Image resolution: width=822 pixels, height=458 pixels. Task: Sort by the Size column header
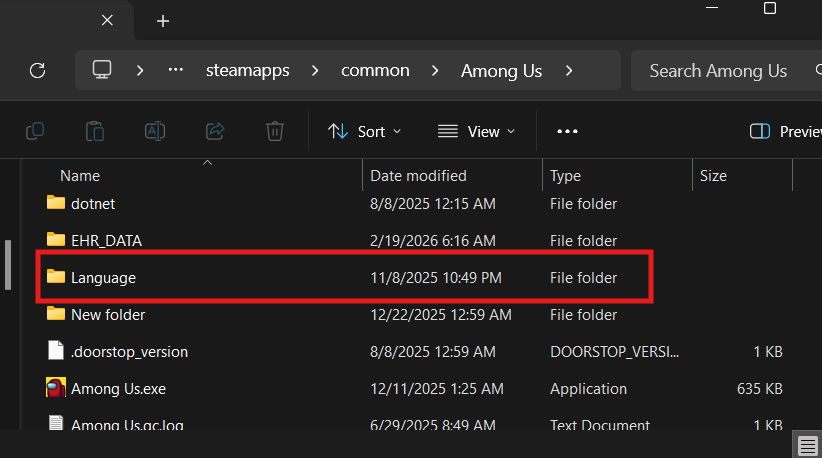click(x=713, y=176)
